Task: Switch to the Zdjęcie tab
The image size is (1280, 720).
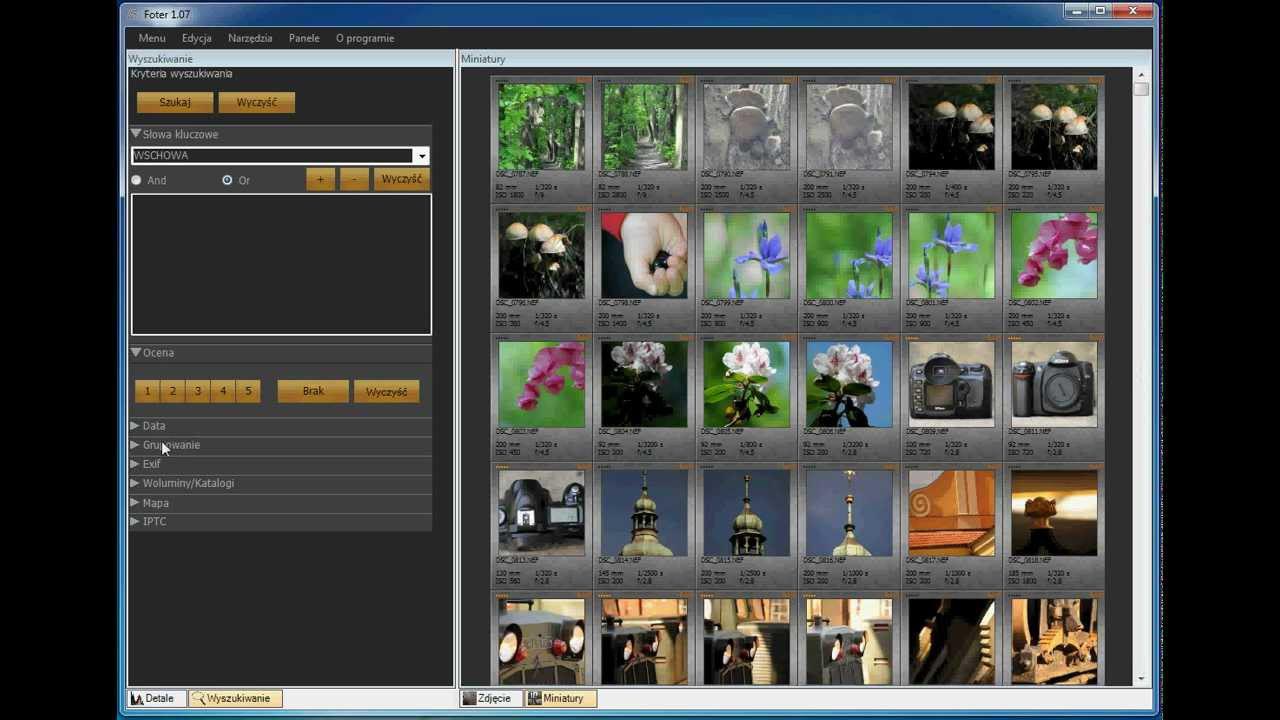Action: click(491, 698)
